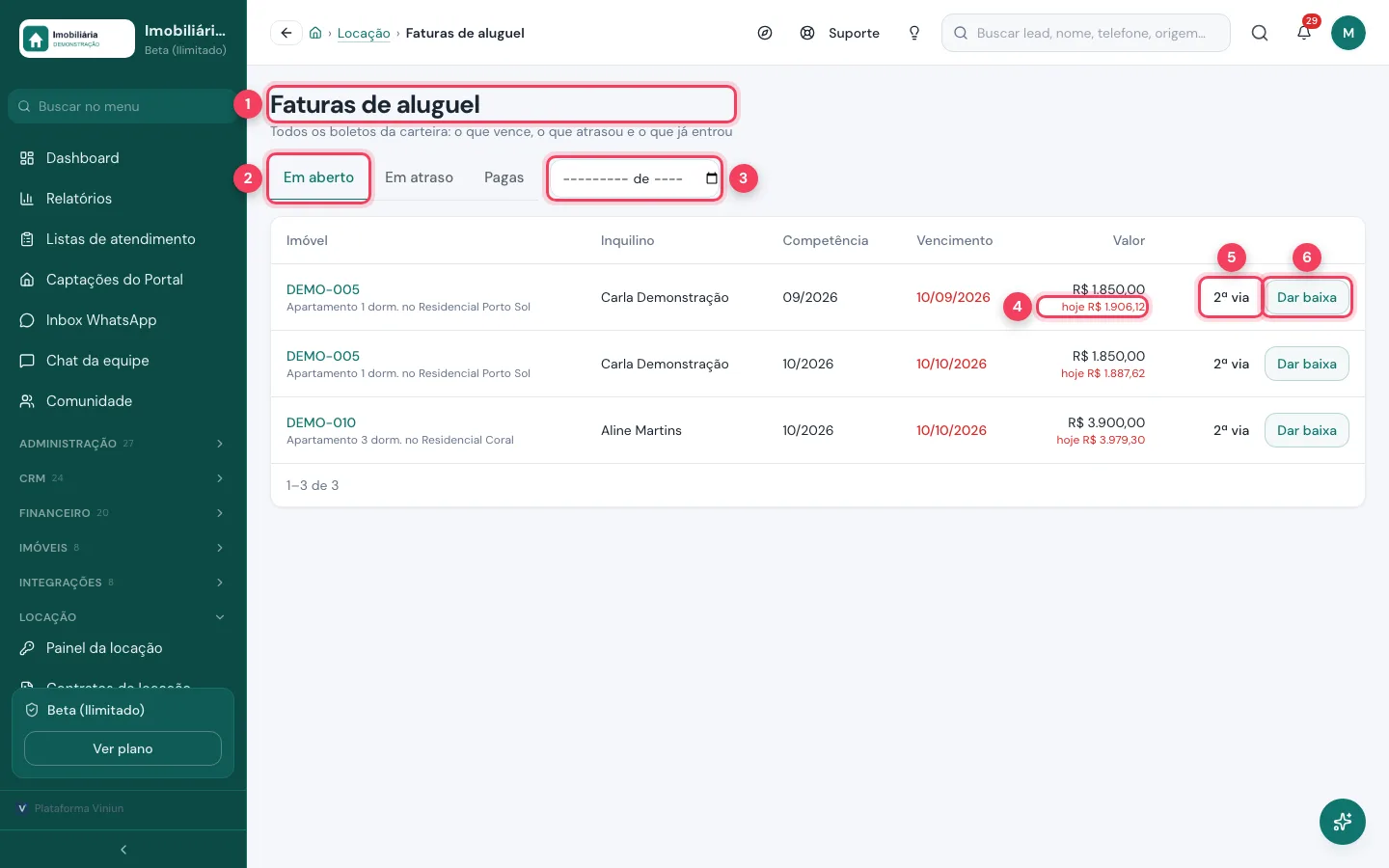Open the user avatar M menu
1389x868 pixels.
pos(1348,33)
